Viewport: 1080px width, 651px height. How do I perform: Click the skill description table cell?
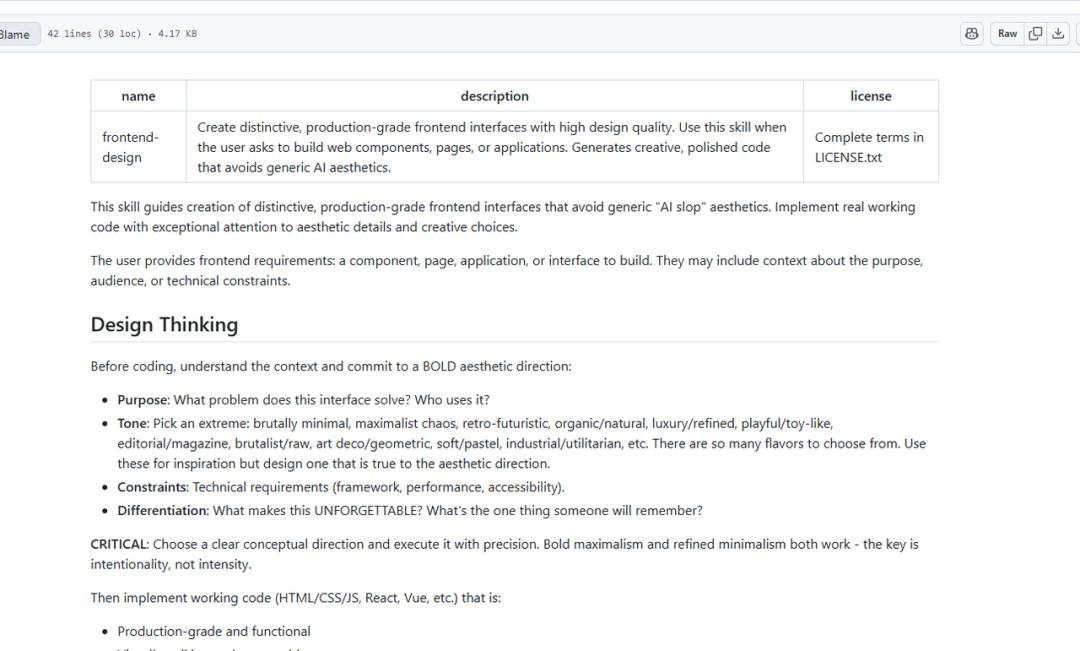[x=492, y=147]
